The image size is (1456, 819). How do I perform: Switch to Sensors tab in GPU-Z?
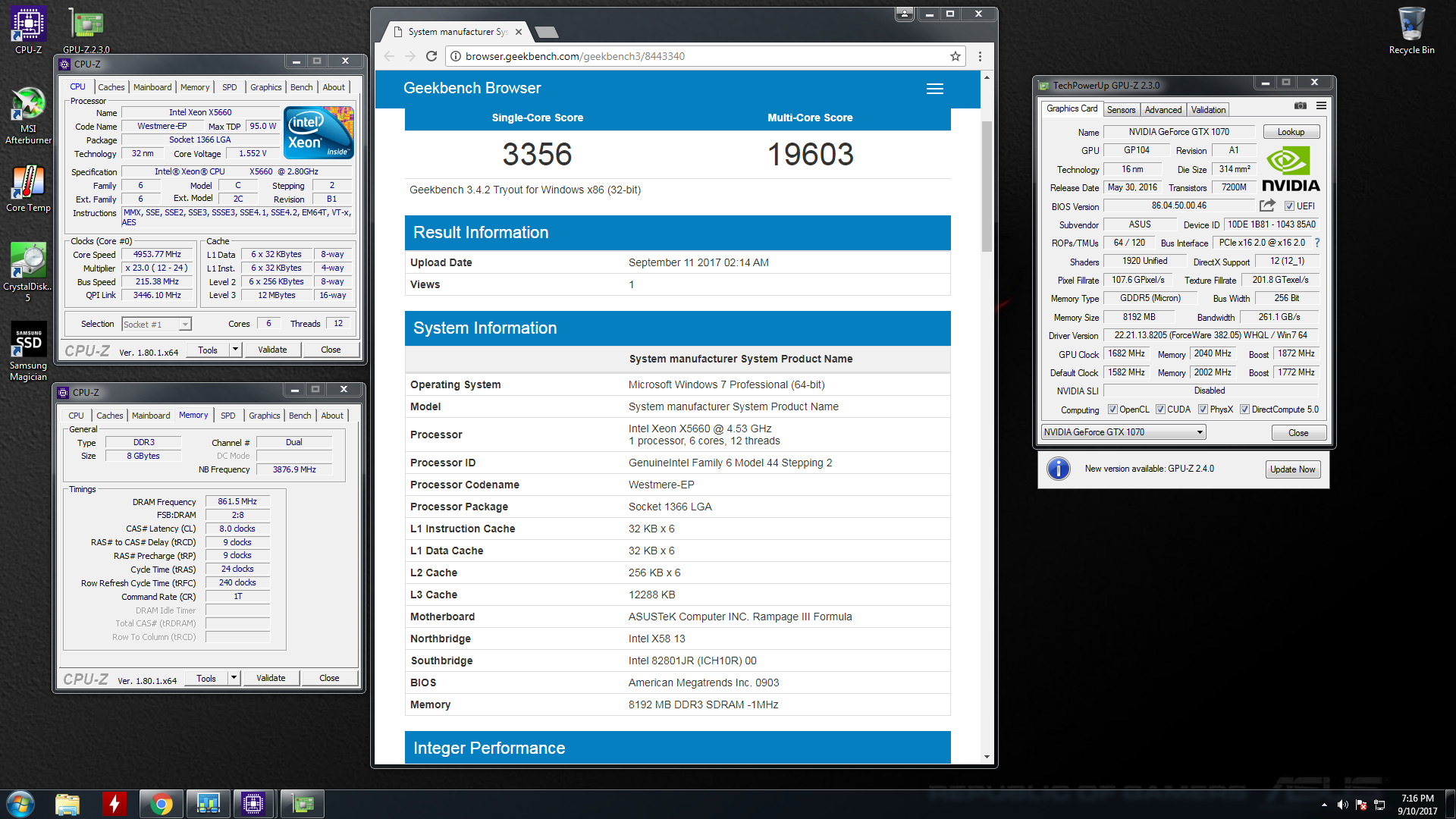pos(1121,110)
